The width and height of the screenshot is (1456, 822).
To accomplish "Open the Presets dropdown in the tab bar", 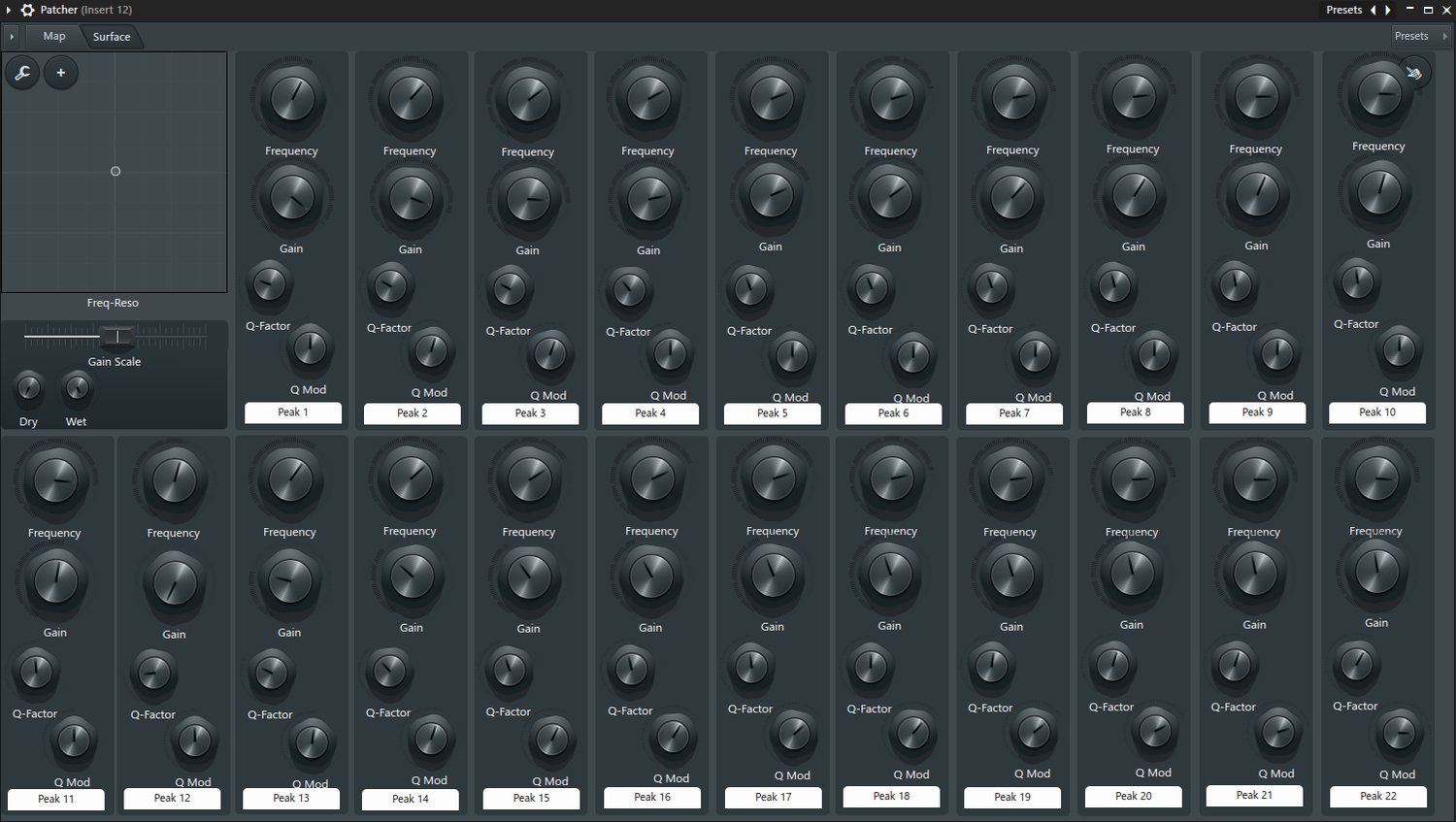I will click(x=1421, y=36).
